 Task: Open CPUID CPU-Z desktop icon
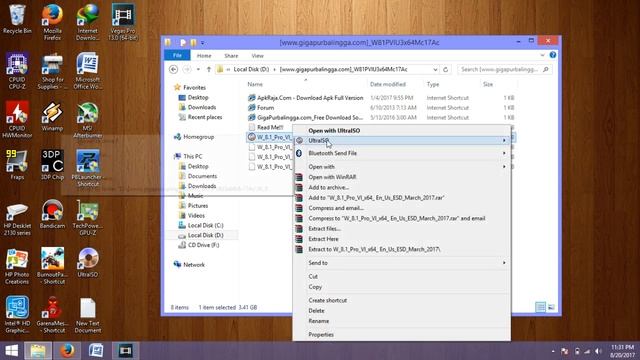tap(17, 71)
